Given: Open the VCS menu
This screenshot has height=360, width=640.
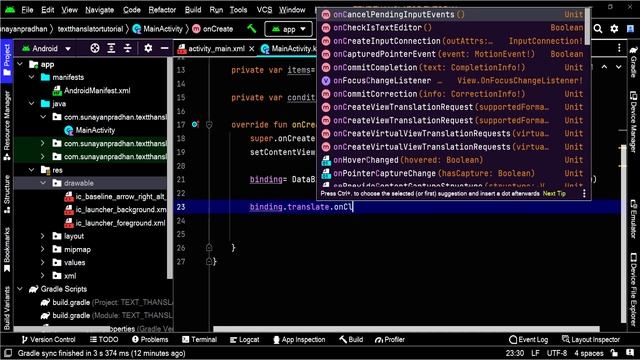Looking at the screenshot, I should tap(264, 10).
